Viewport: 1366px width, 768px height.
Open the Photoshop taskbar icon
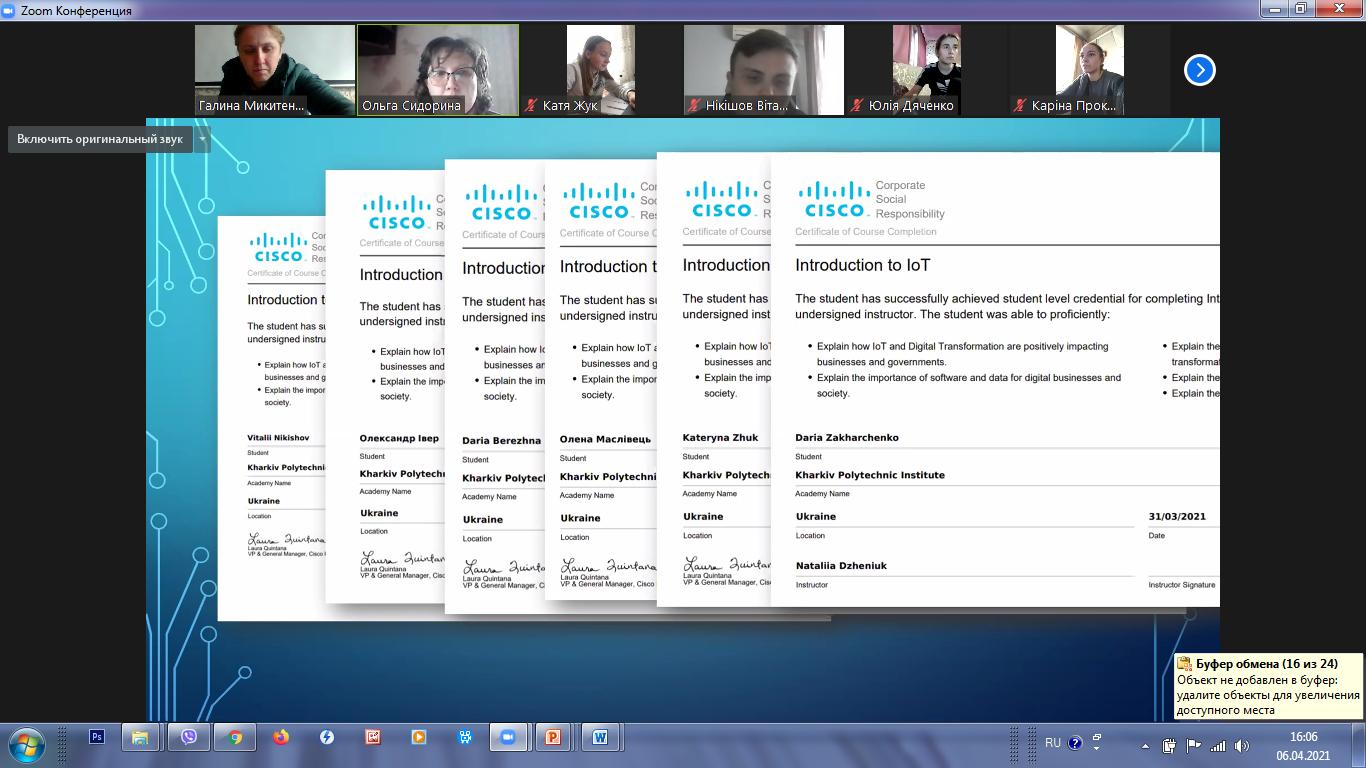pyautogui.click(x=97, y=737)
